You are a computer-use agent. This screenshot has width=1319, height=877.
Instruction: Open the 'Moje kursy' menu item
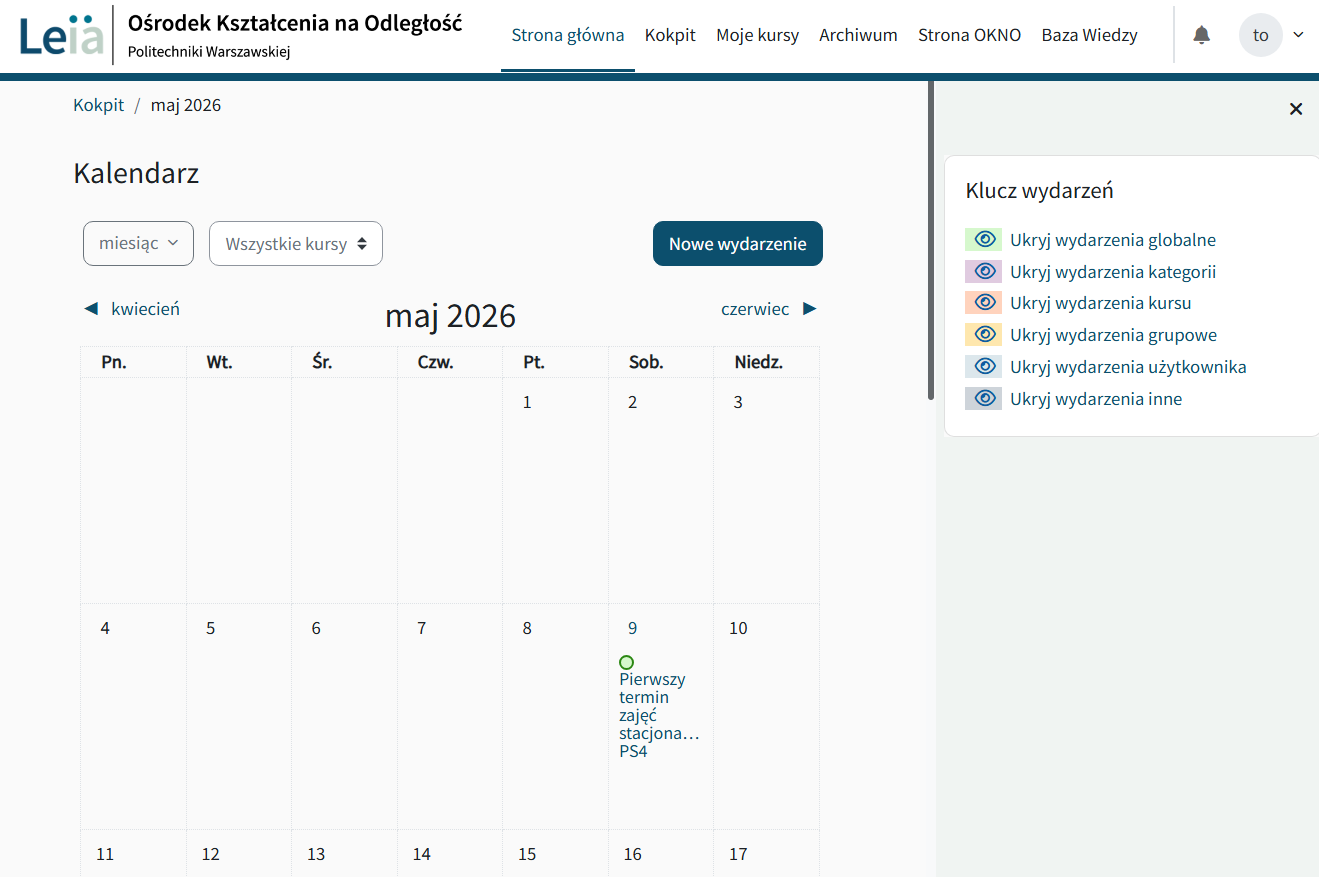757,35
